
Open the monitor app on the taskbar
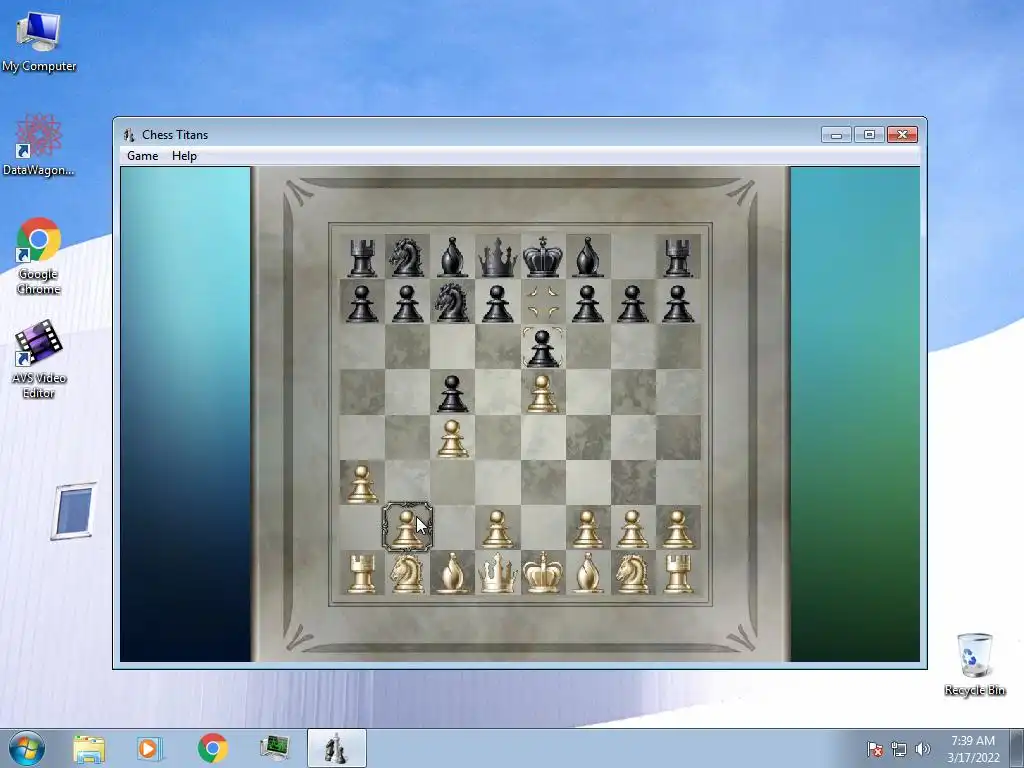[274, 748]
